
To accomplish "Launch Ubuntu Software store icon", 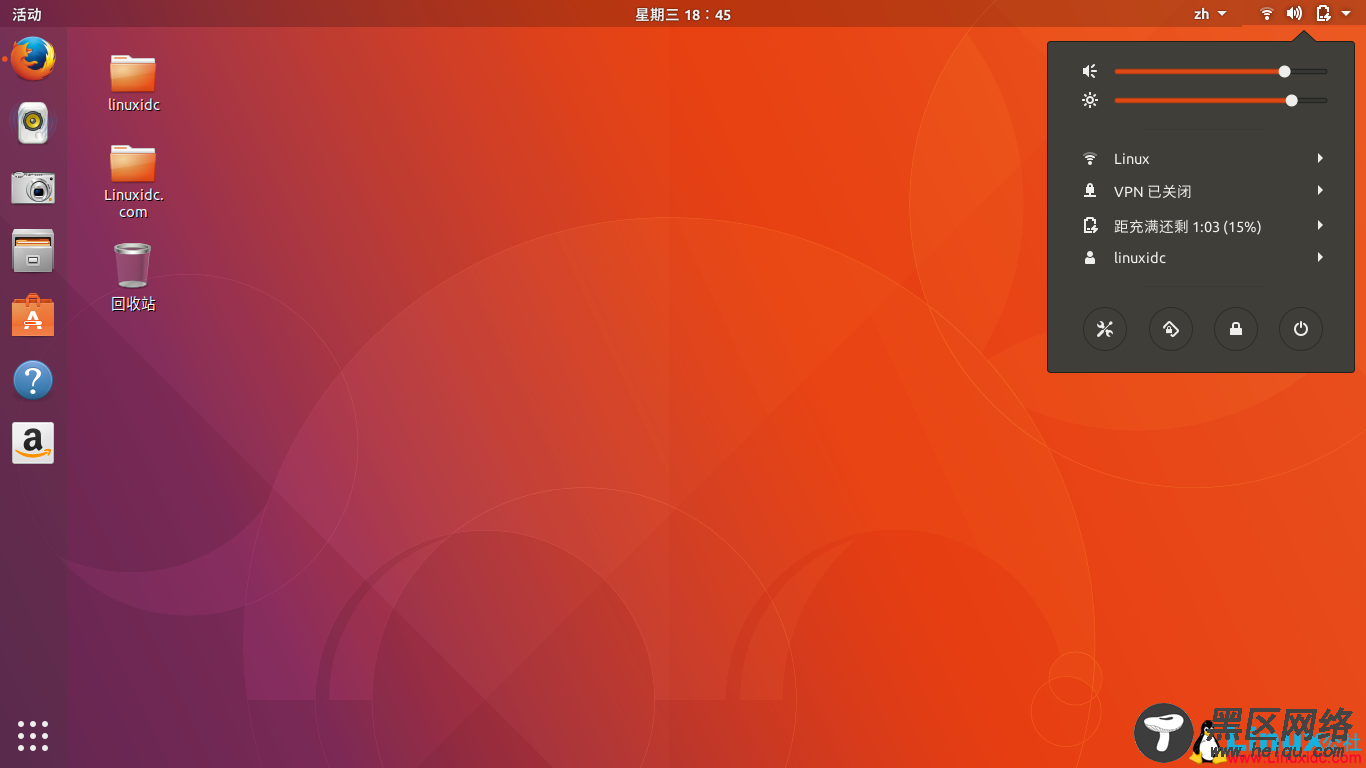I will click(x=33, y=315).
